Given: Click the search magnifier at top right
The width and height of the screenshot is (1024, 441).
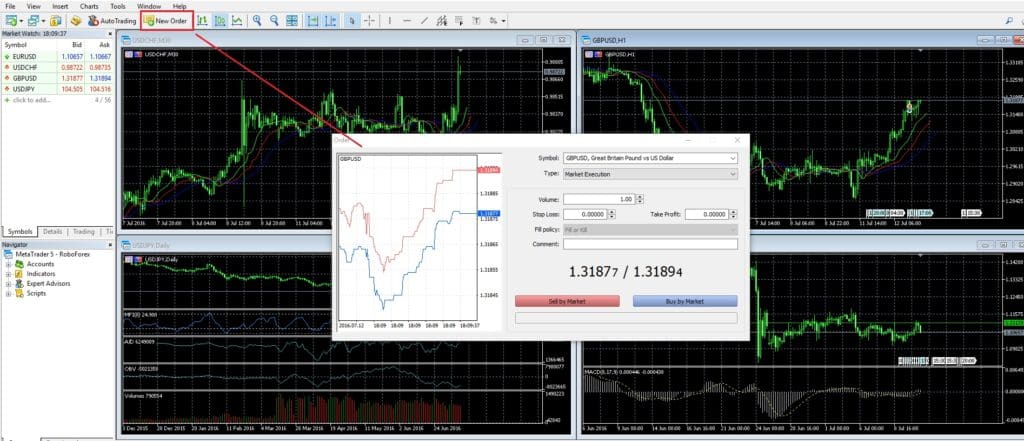Looking at the screenshot, I should [1009, 21].
